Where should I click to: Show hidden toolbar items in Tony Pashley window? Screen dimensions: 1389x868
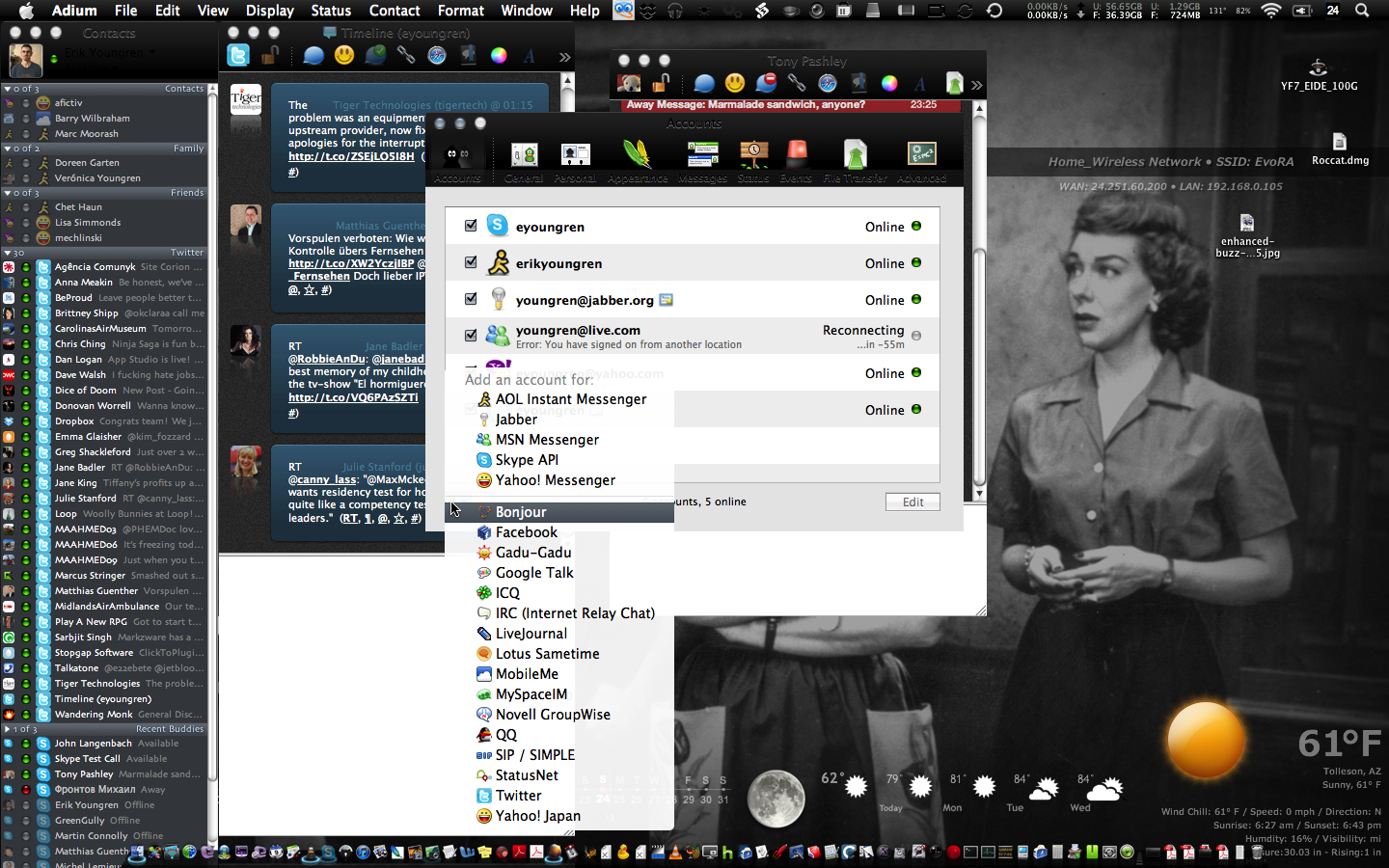point(976,86)
